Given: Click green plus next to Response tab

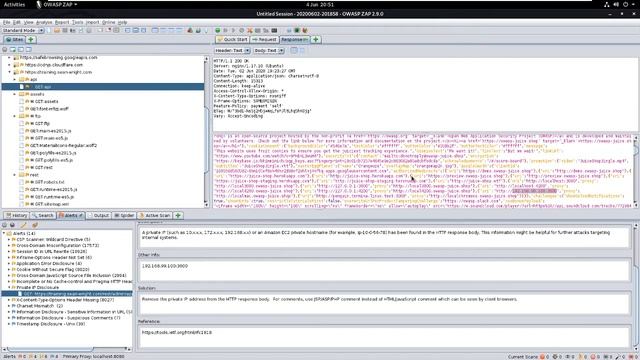Looking at the screenshot, I should [316, 40].
